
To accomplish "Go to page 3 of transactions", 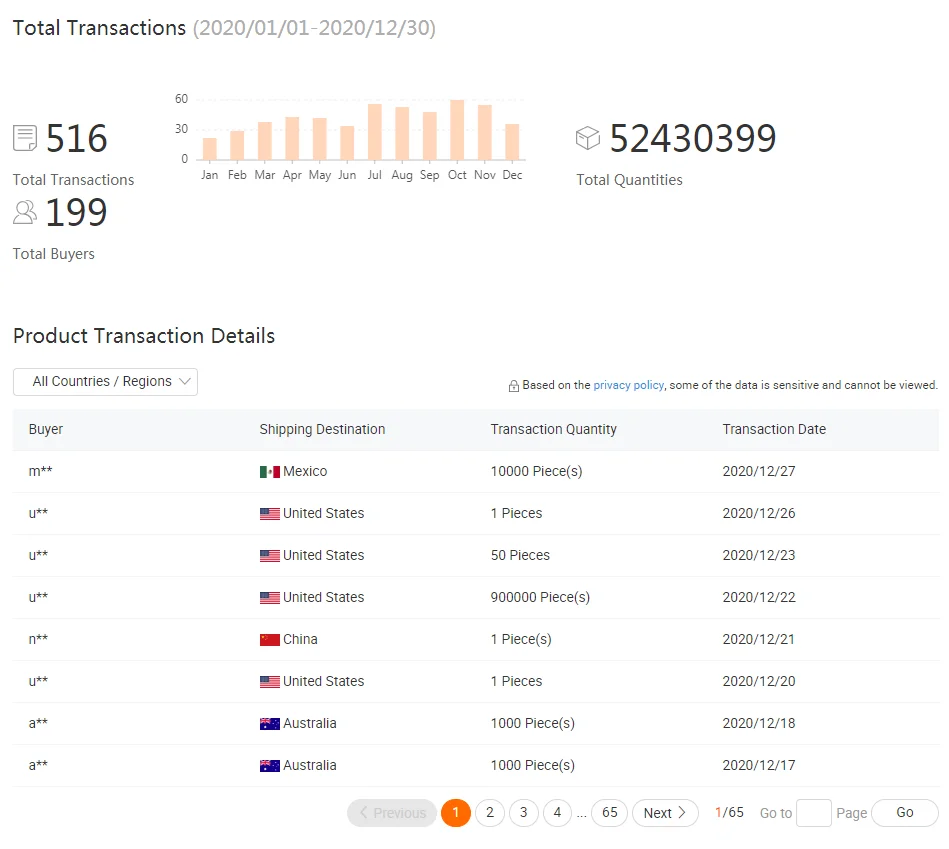I will pyautogui.click(x=523, y=813).
